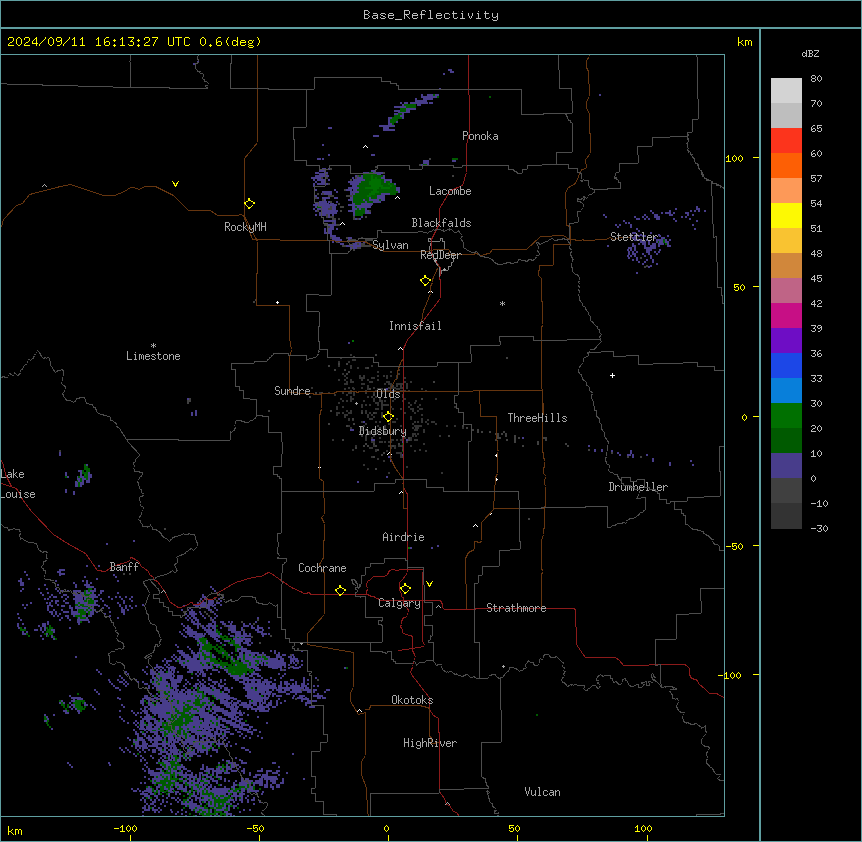
Task: Select the Strathmore label
Action: (x=516, y=608)
